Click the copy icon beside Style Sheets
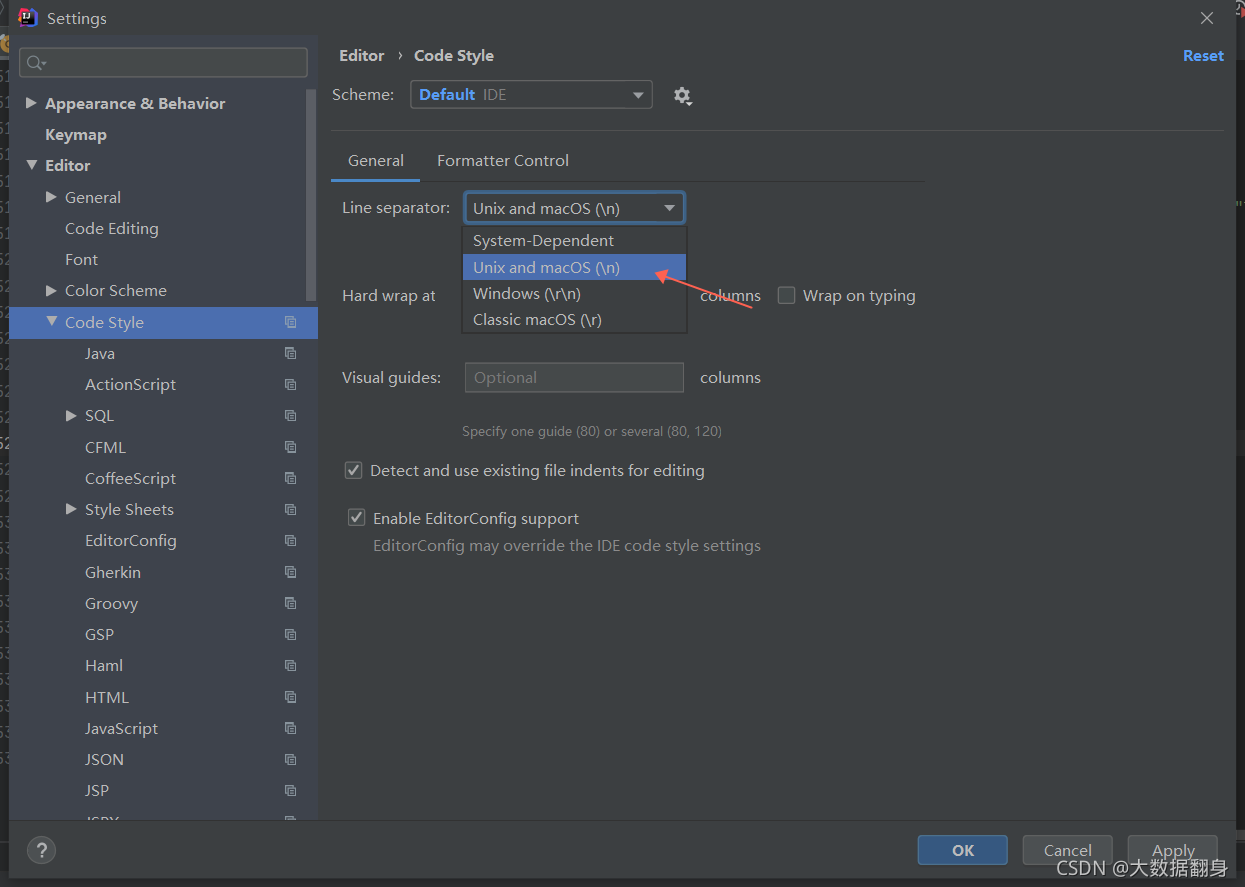Viewport: 1245px width, 887px height. [291, 509]
